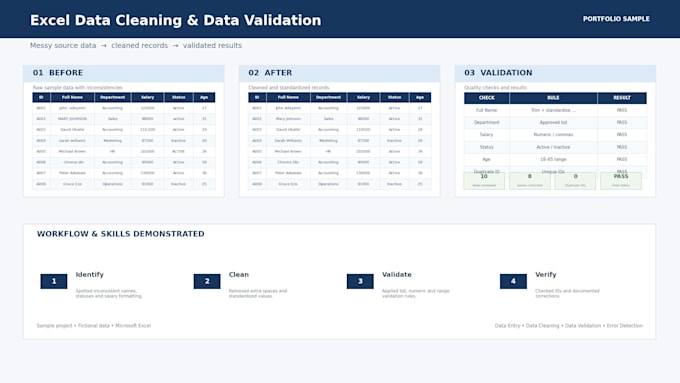
Task: Click 'sarah williams' cell in Before table
Action: 72,141
